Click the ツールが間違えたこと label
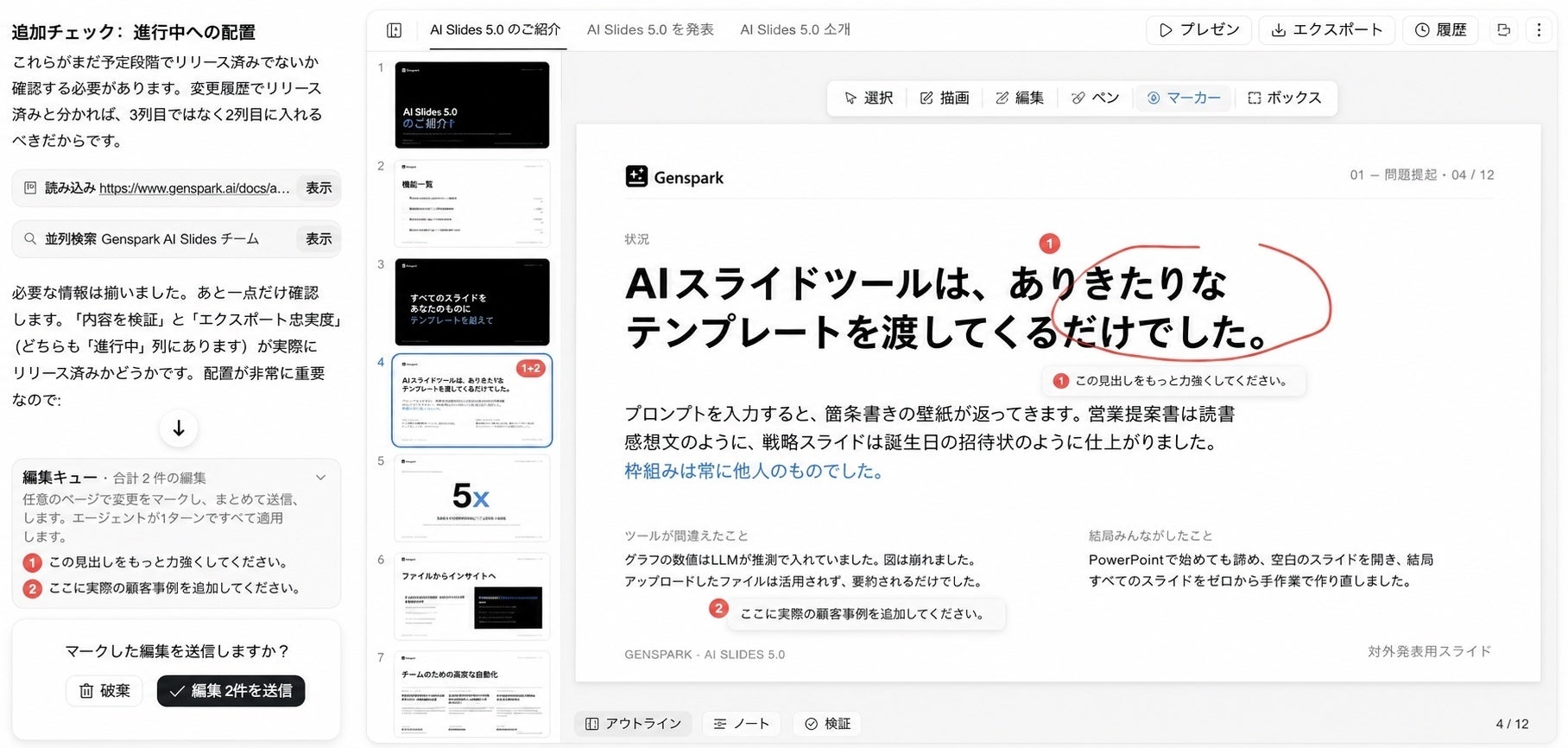The height and width of the screenshot is (748, 1568). (686, 536)
